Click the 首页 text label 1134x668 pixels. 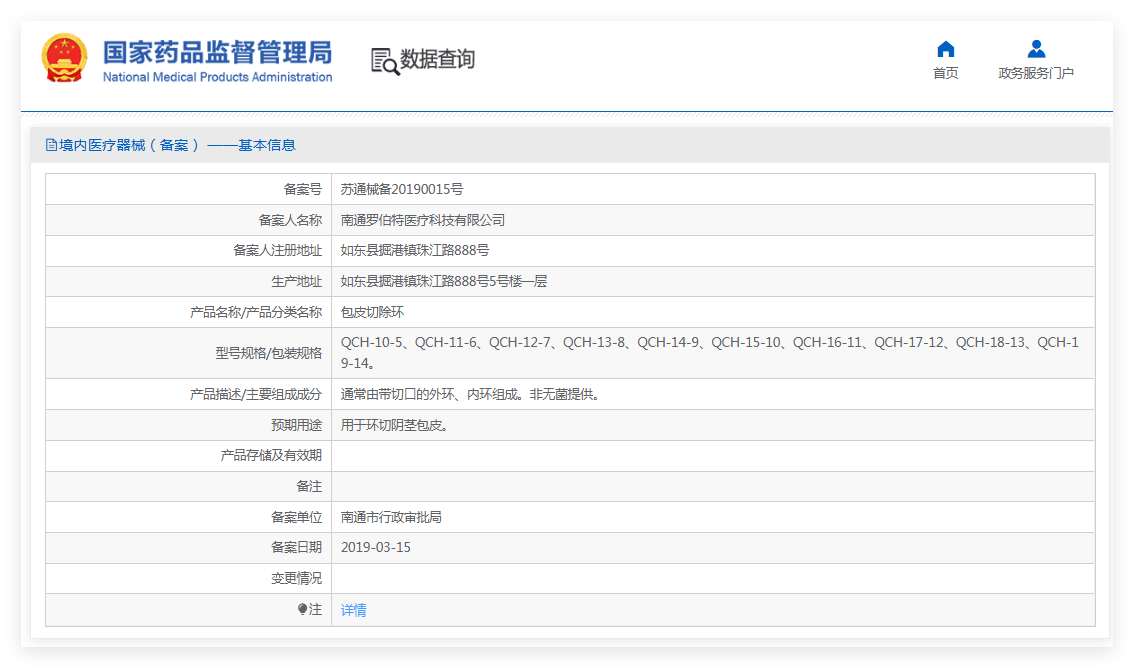[x=945, y=73]
